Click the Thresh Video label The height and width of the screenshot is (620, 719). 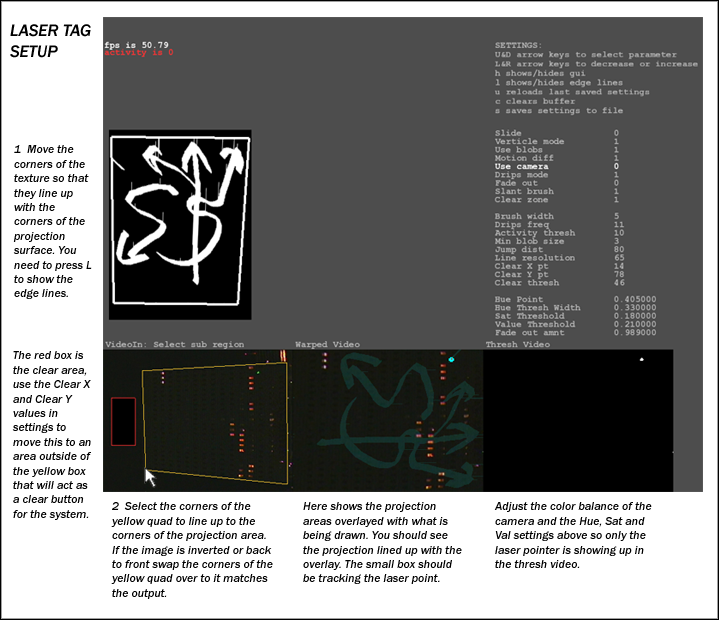point(518,344)
